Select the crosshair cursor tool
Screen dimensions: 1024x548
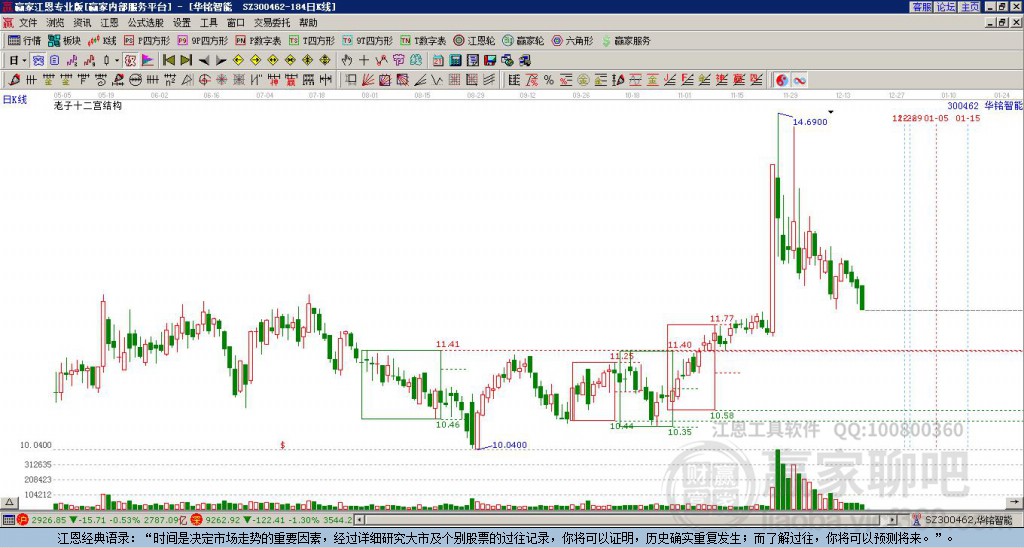click(x=364, y=61)
